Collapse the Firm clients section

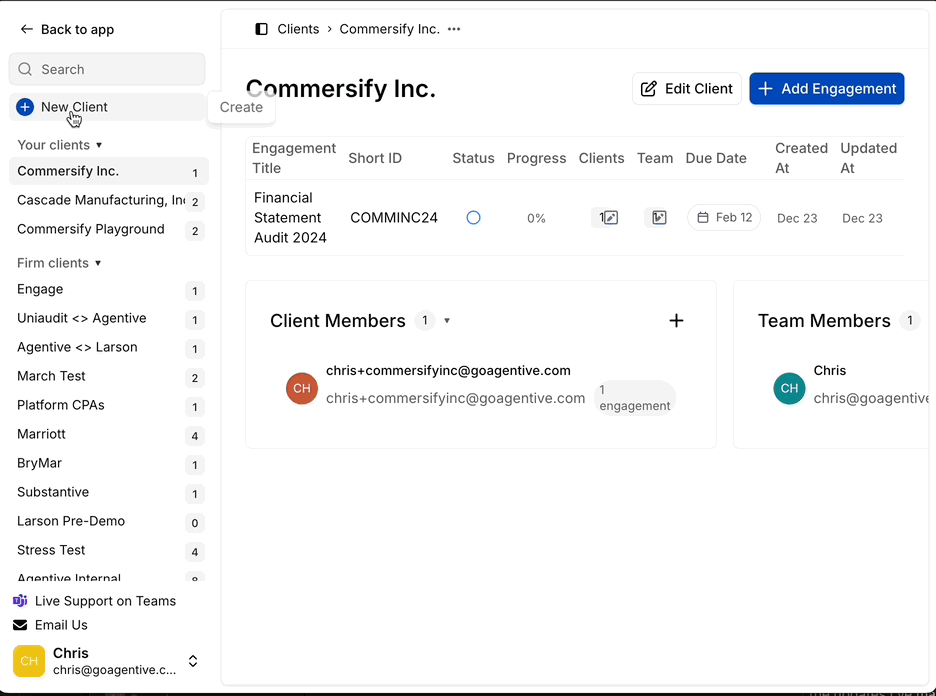(x=98, y=263)
